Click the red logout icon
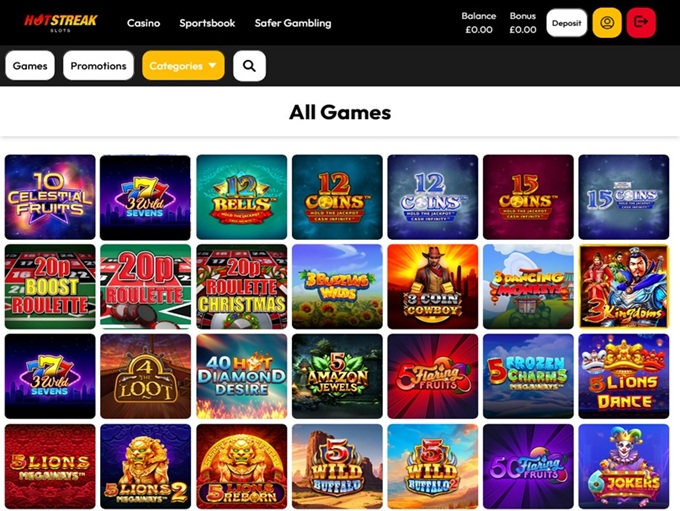Screen dimensions: 680x511 (641, 23)
